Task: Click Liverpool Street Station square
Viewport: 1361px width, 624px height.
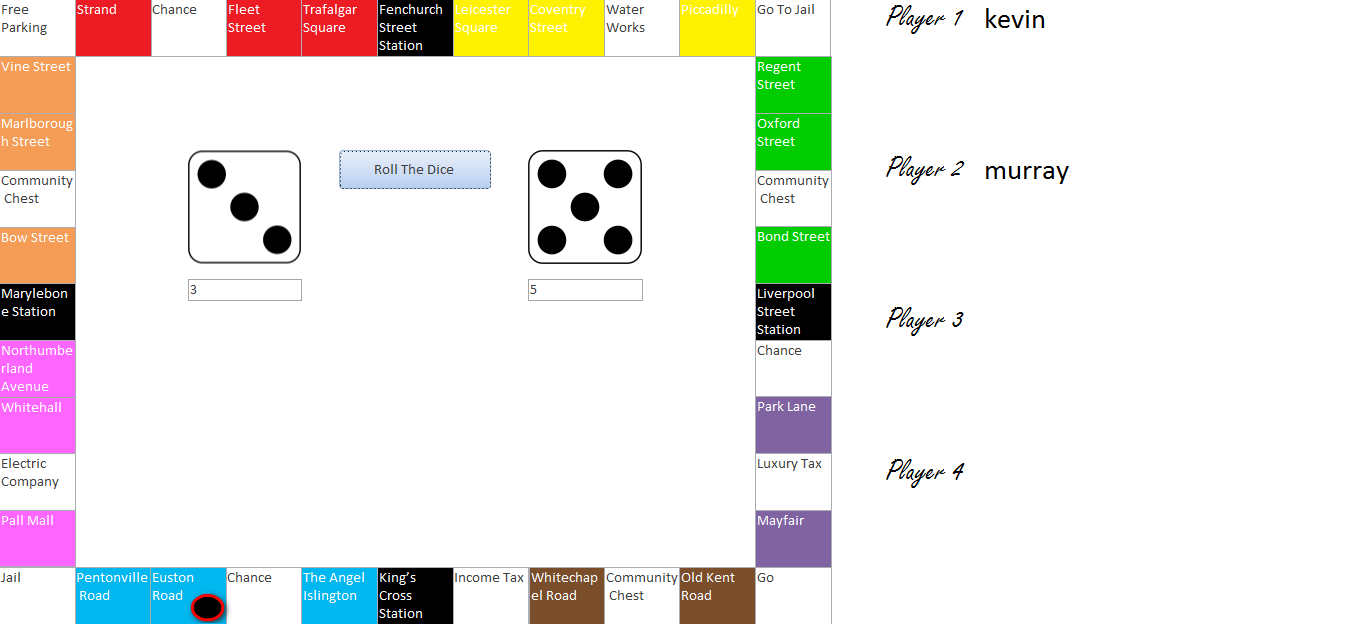Action: click(x=793, y=312)
